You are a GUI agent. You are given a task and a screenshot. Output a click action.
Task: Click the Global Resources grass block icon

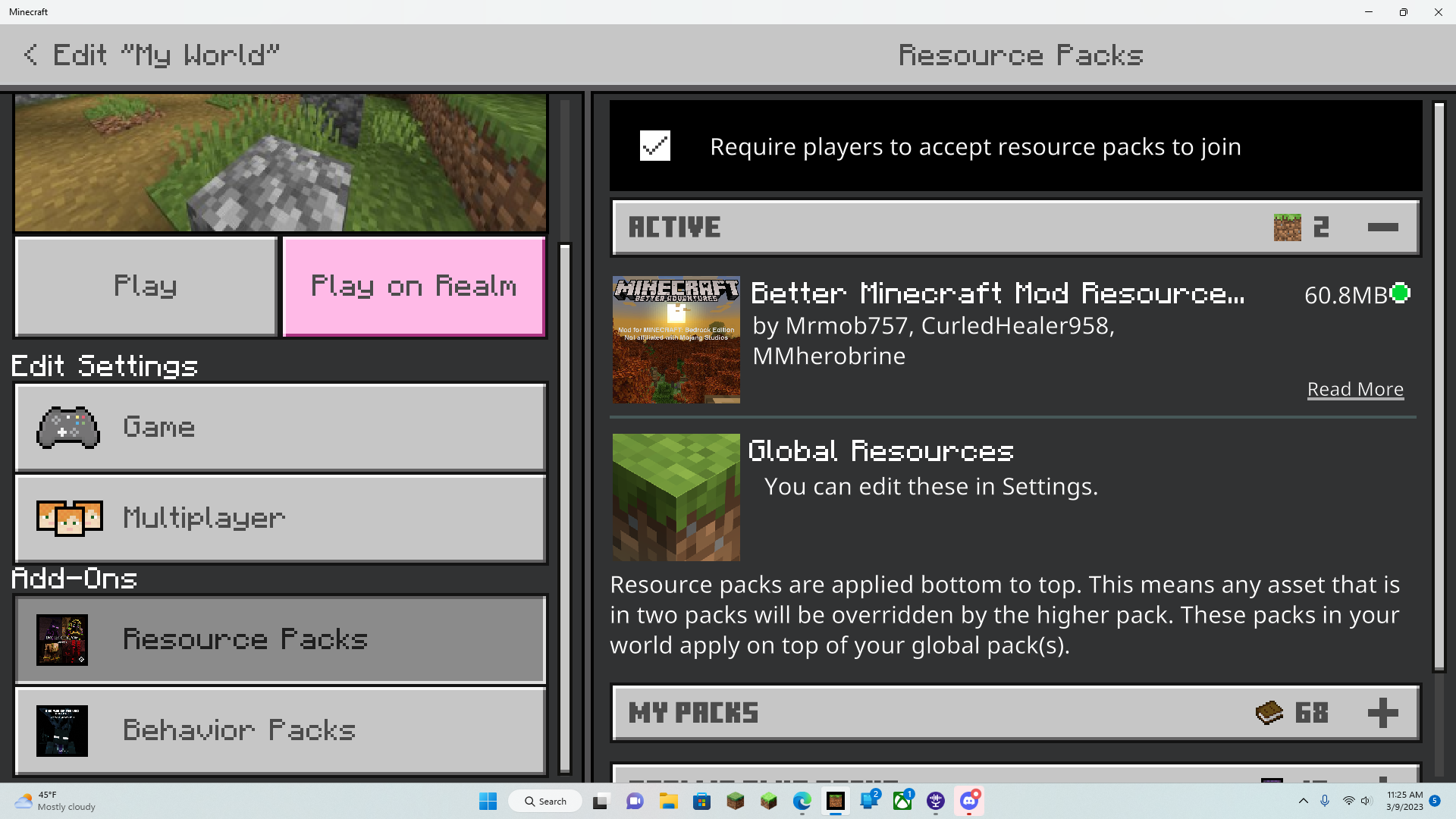tap(676, 497)
